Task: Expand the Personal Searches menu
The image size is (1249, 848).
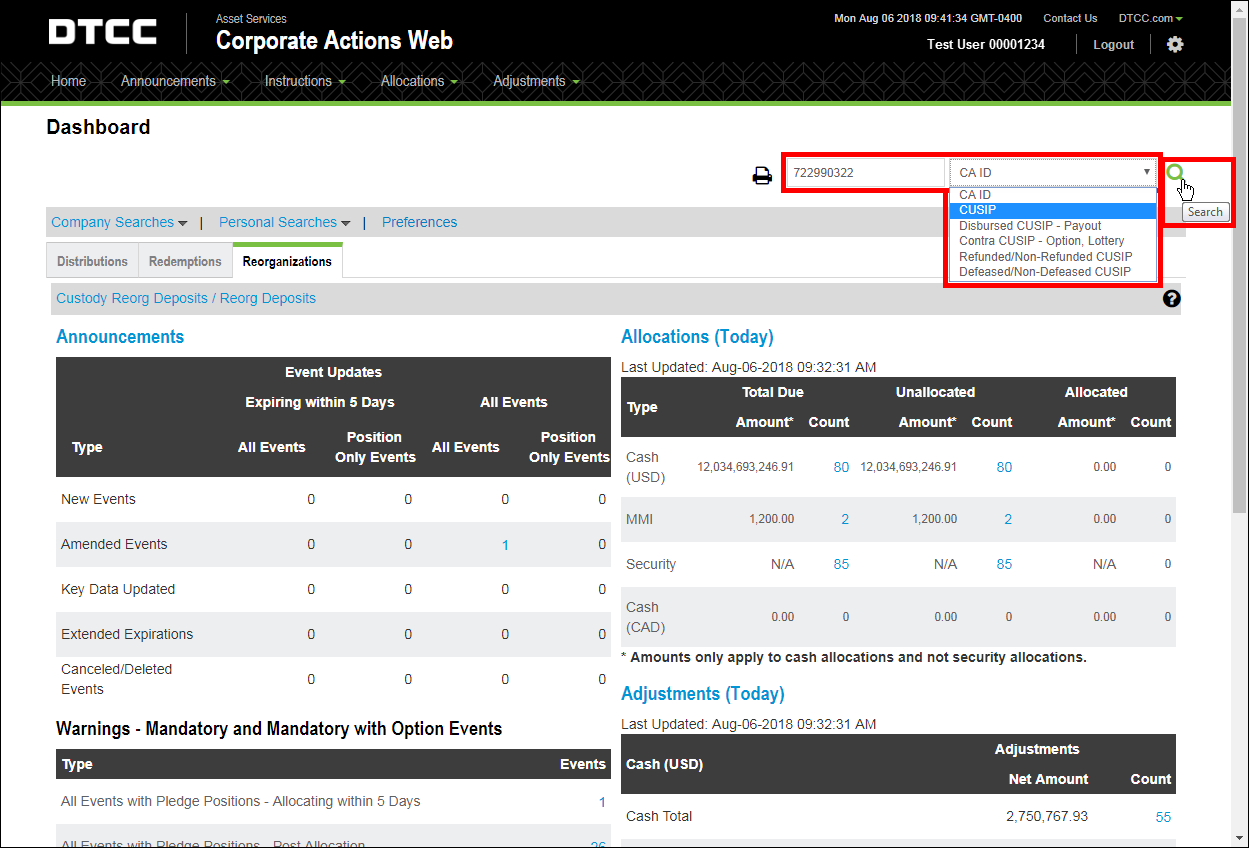Action: (284, 222)
